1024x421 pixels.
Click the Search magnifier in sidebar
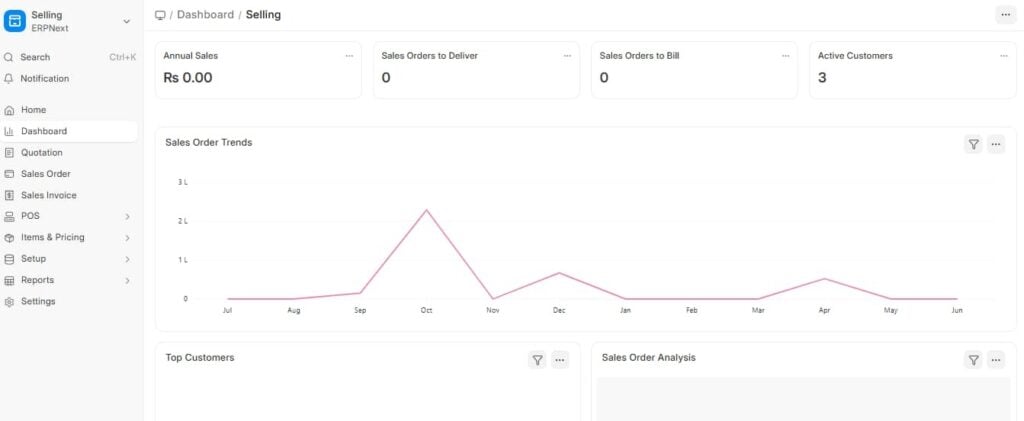pos(10,58)
